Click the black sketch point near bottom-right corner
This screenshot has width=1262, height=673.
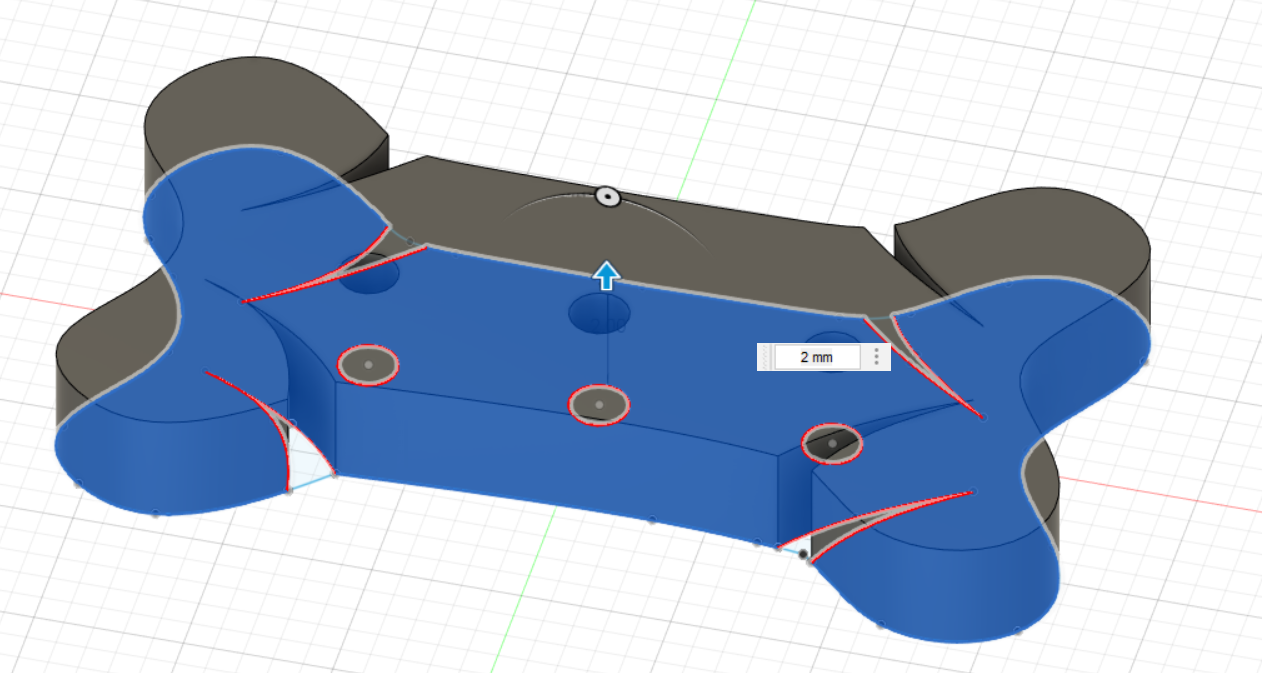803,553
